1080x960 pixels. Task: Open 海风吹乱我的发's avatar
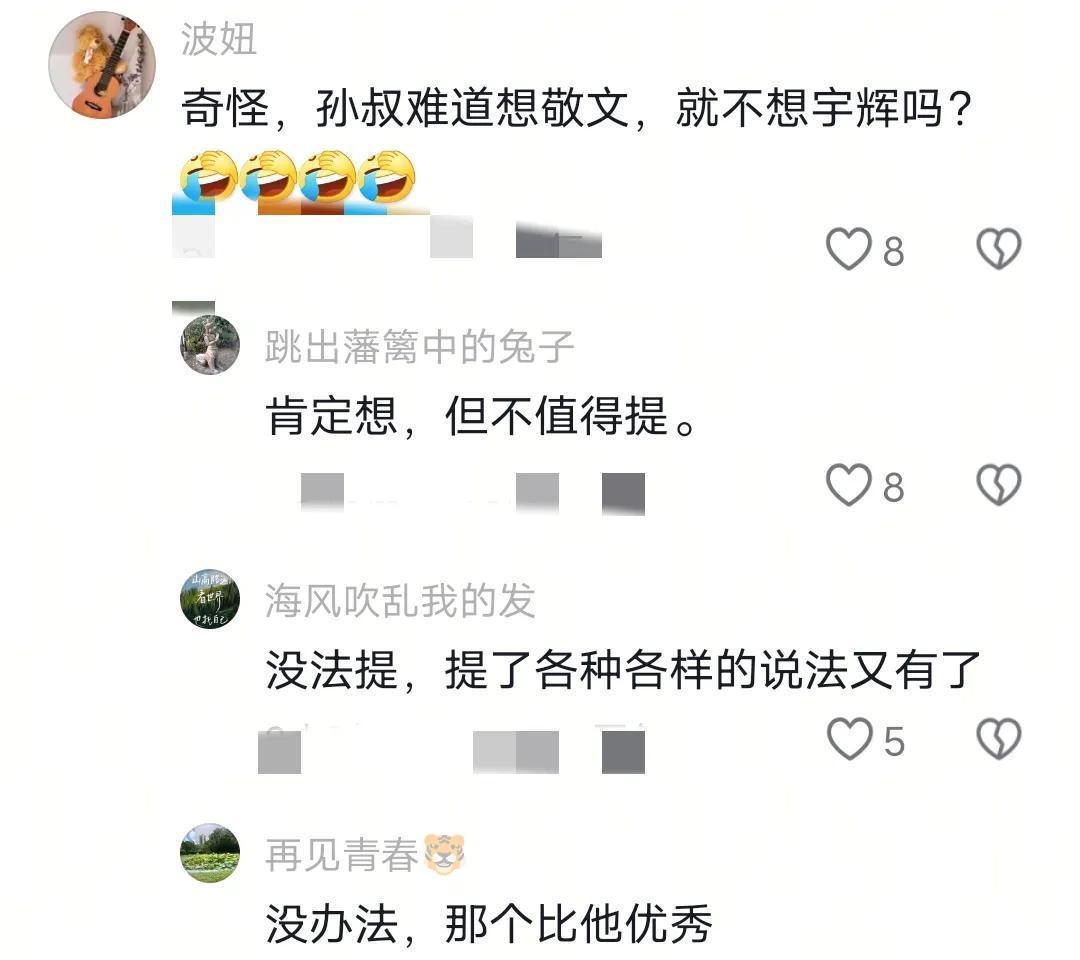[x=210, y=599]
